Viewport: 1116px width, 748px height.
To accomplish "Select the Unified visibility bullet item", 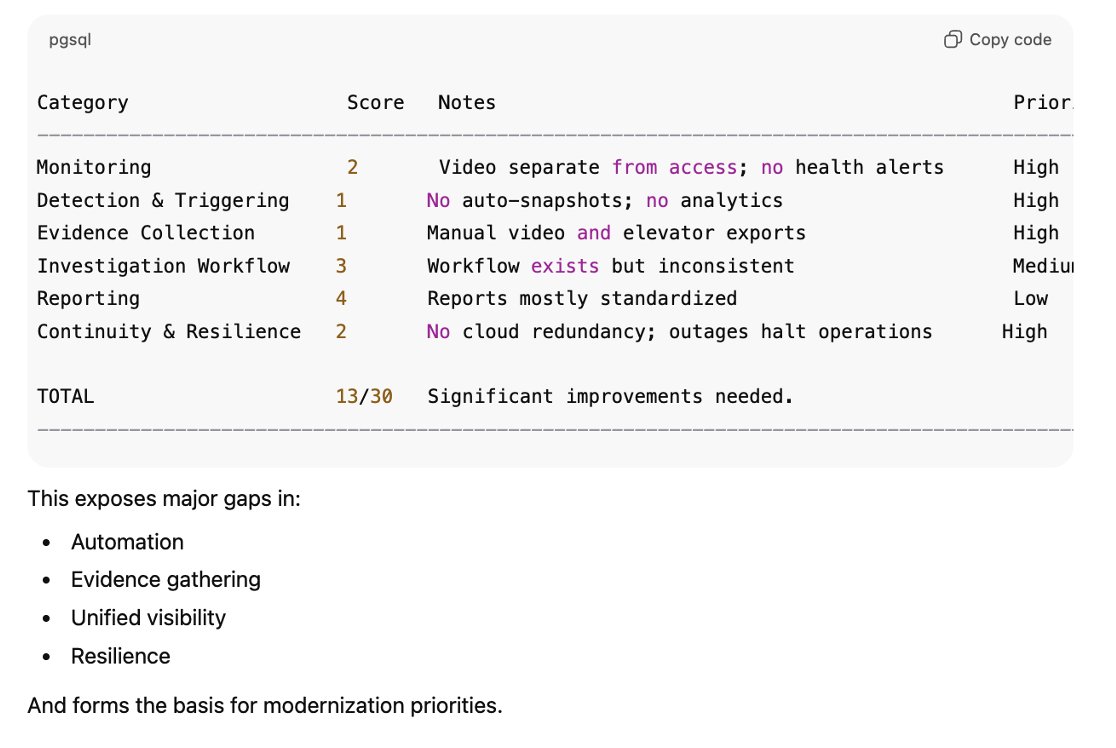I will coord(148,618).
